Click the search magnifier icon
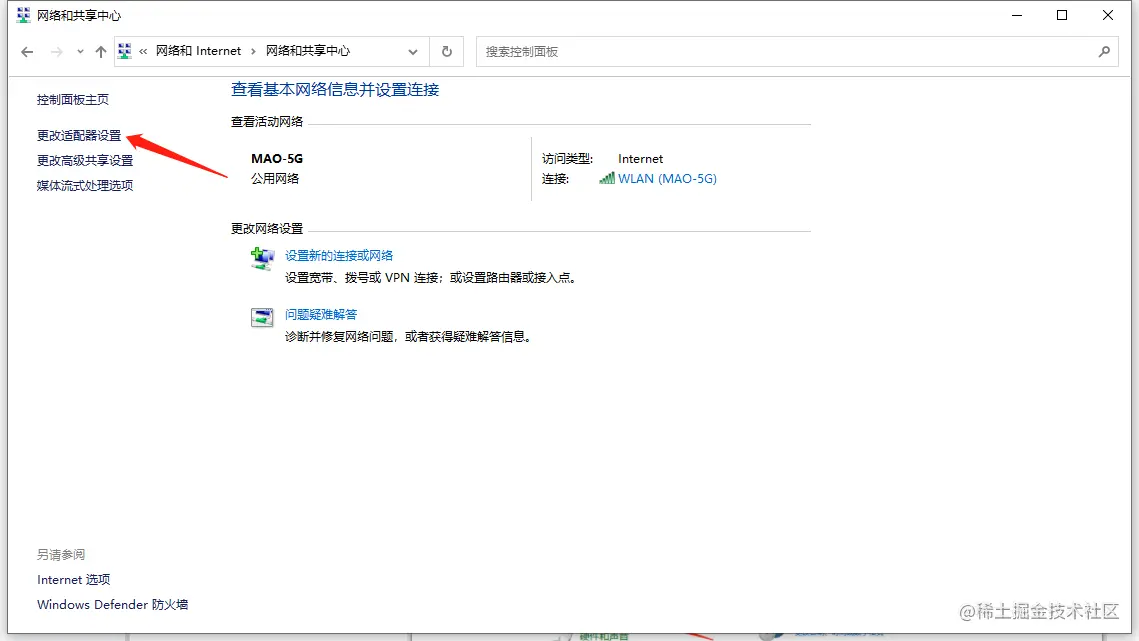The height and width of the screenshot is (641, 1139). click(x=1104, y=52)
